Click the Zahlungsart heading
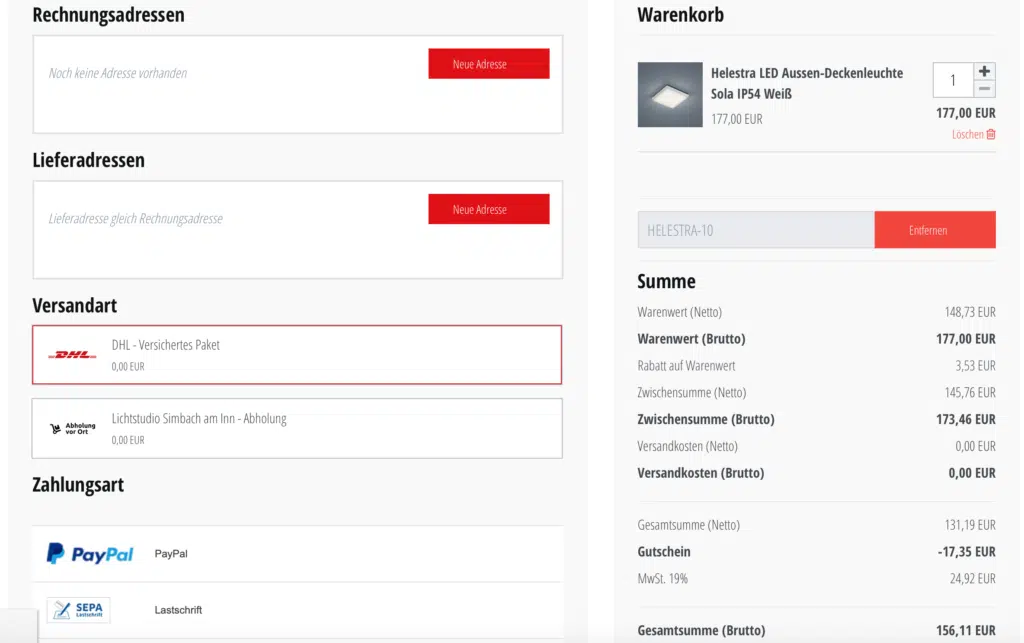This screenshot has width=1024, height=643. (x=78, y=484)
